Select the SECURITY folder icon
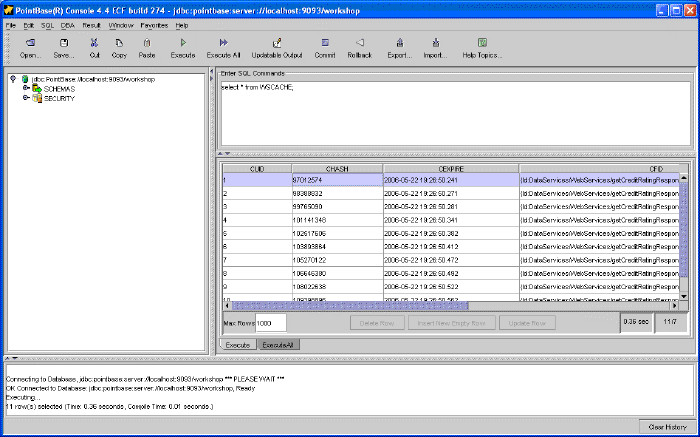Viewport: 700px width, 437px height. [x=37, y=98]
